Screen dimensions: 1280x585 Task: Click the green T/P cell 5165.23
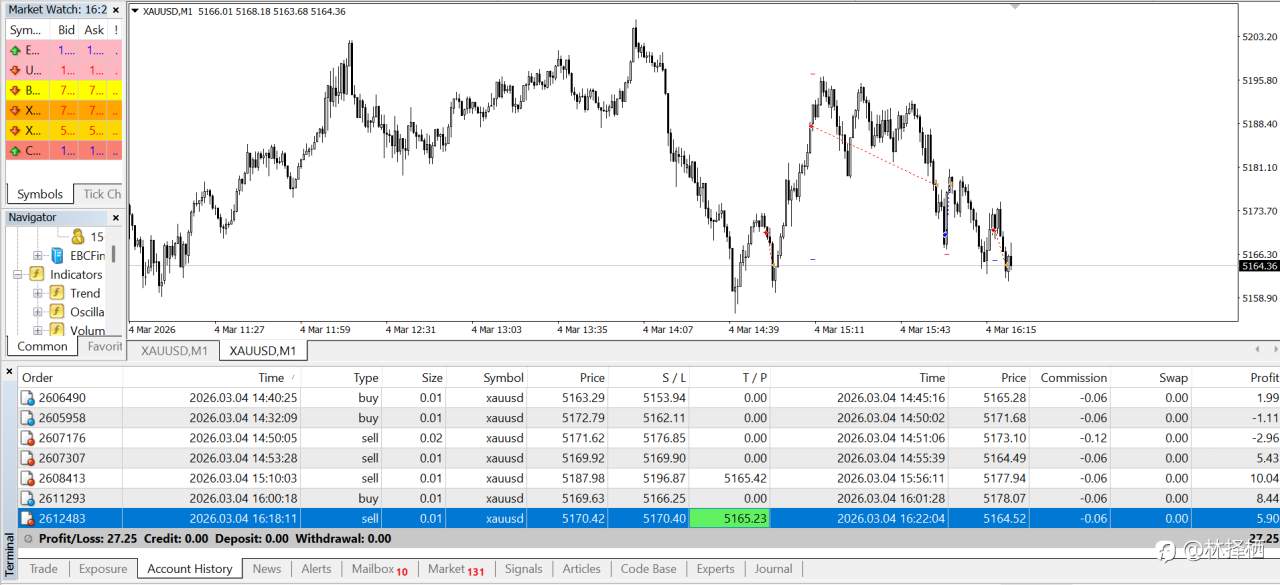[730, 518]
